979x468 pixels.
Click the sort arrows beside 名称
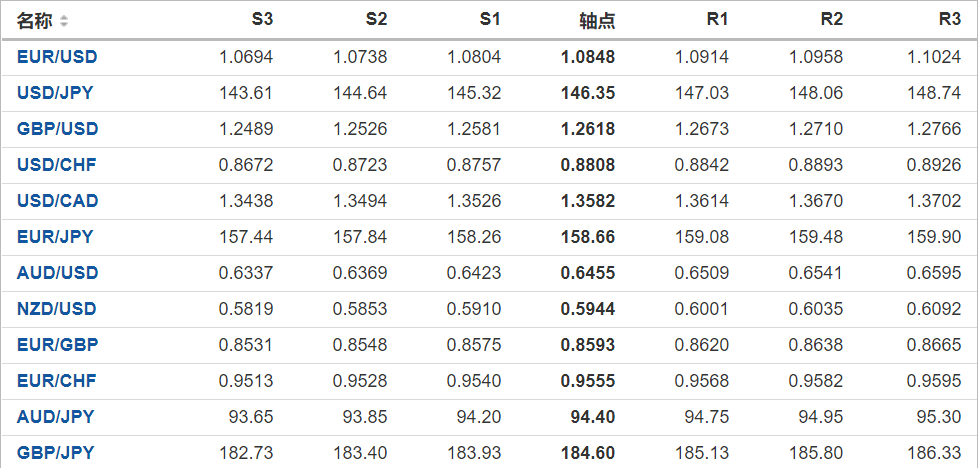pos(64,21)
